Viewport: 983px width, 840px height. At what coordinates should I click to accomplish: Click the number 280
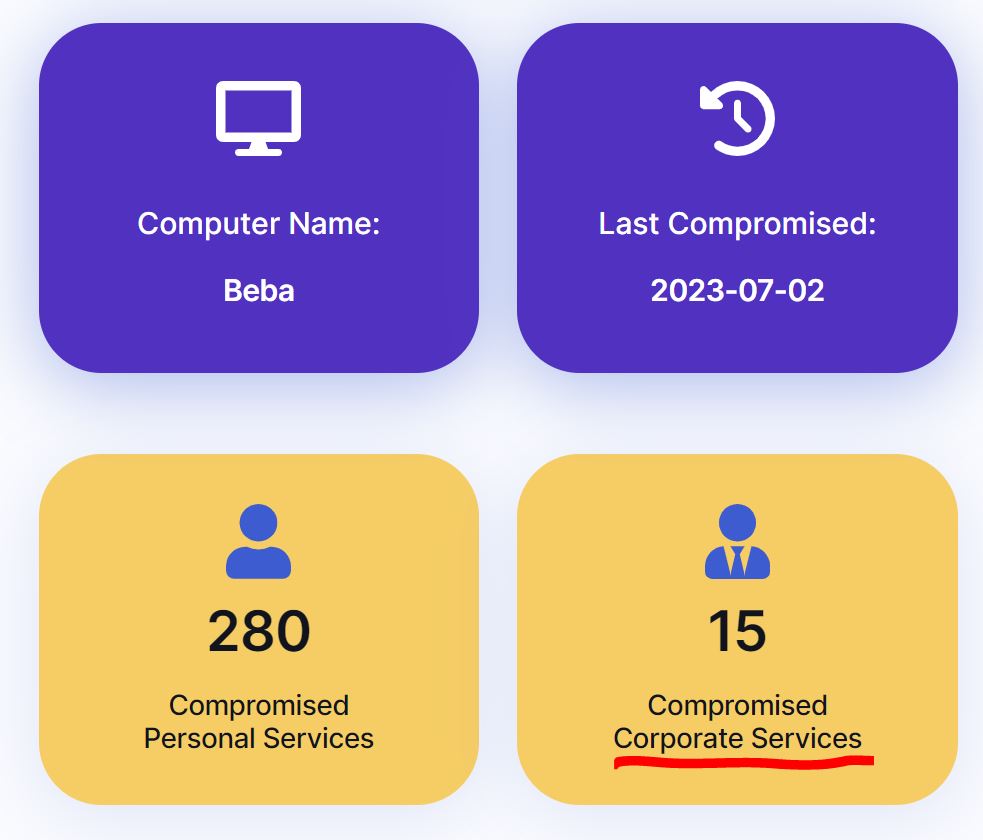pyautogui.click(x=259, y=631)
